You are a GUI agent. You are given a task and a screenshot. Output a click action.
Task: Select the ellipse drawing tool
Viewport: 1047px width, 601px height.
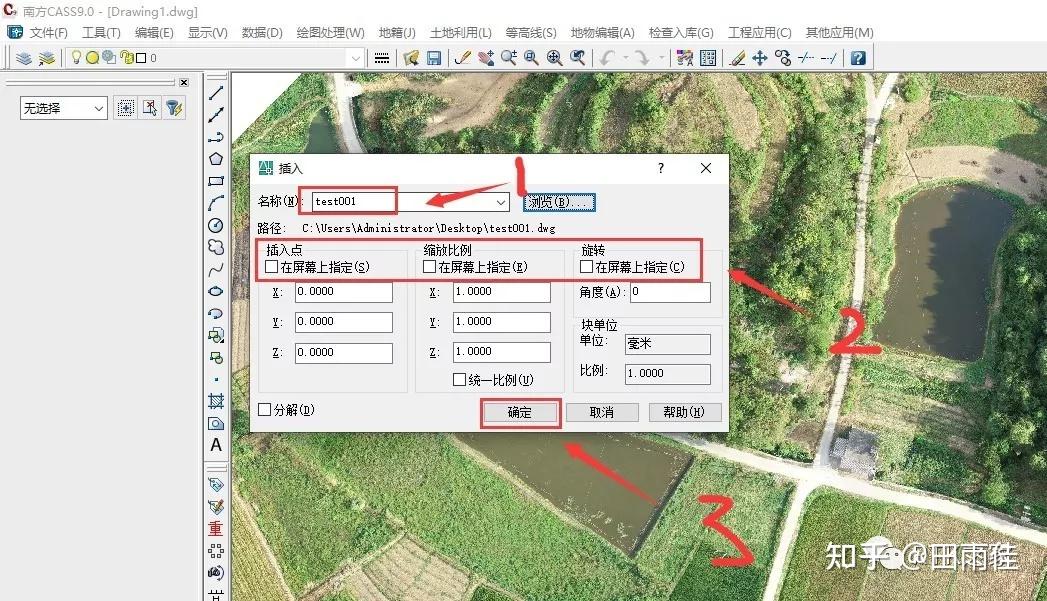click(x=216, y=292)
